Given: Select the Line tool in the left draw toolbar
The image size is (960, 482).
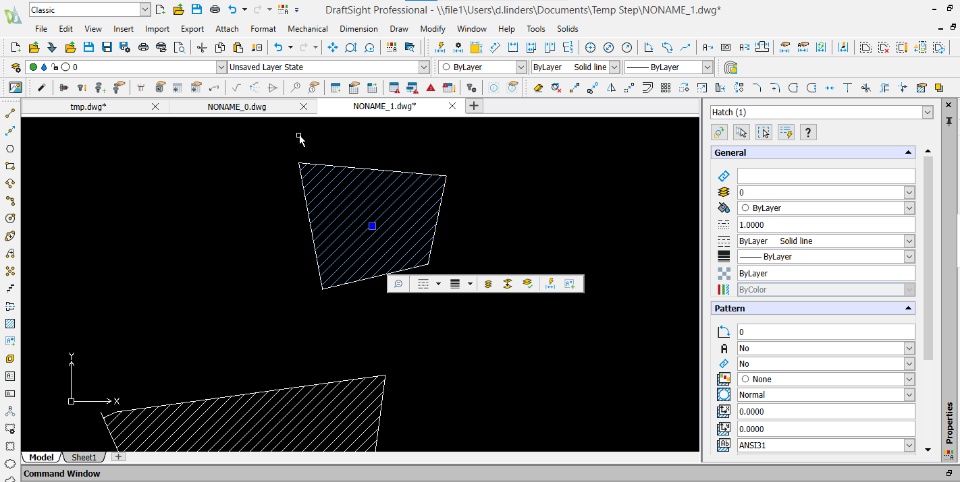Looking at the screenshot, I should [x=10, y=113].
